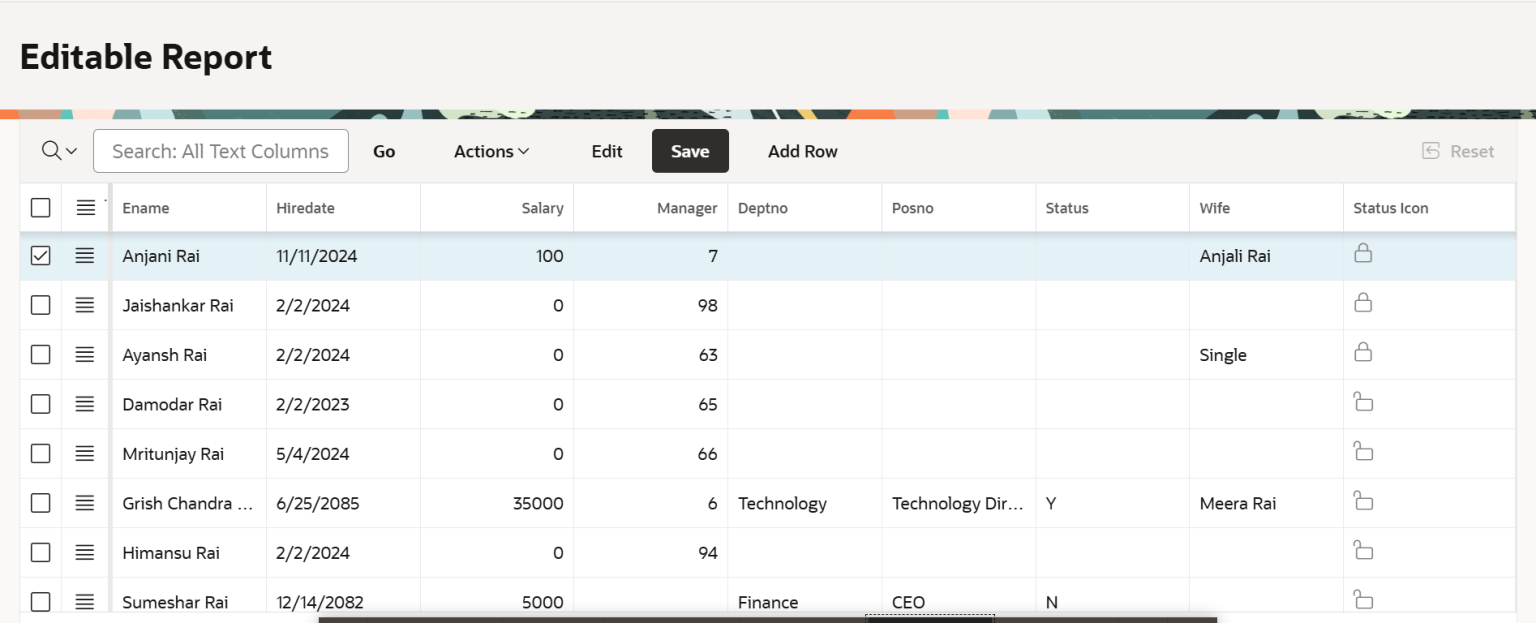Click the Hiredate column header

coord(305,208)
